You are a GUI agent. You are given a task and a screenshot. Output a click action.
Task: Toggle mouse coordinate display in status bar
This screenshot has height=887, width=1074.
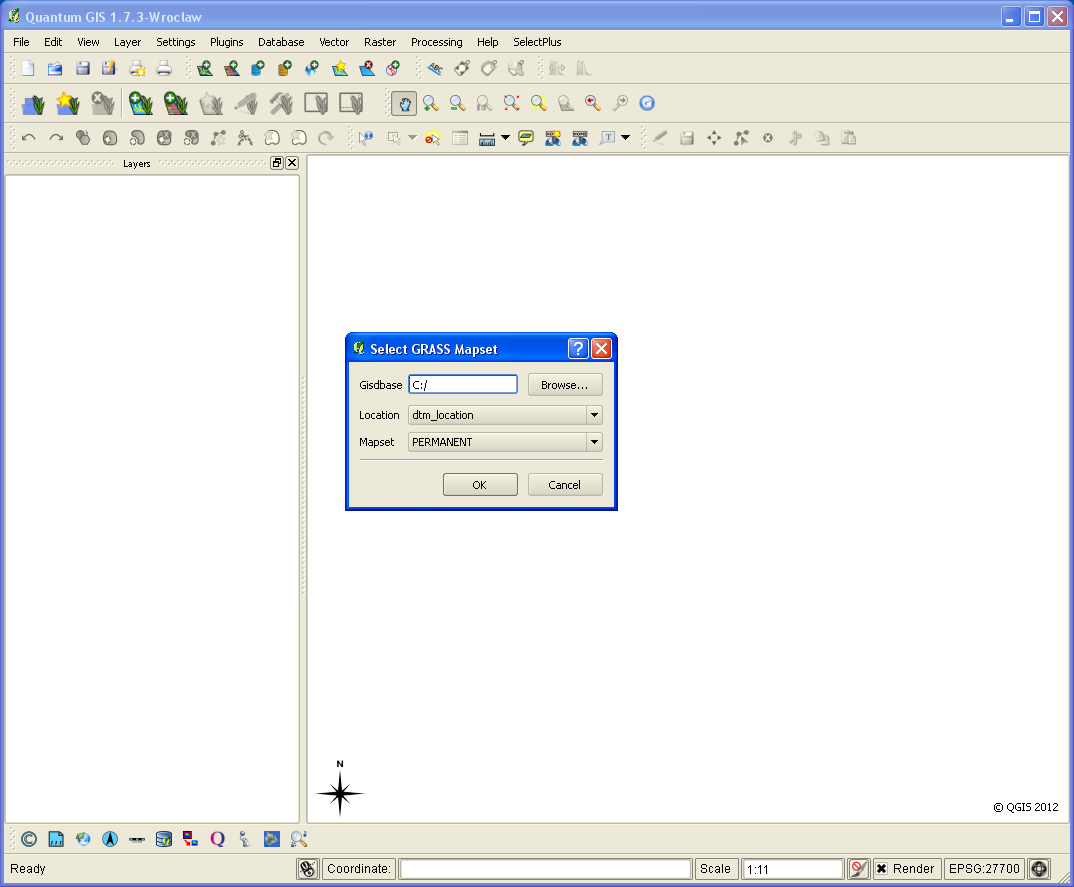pos(308,868)
